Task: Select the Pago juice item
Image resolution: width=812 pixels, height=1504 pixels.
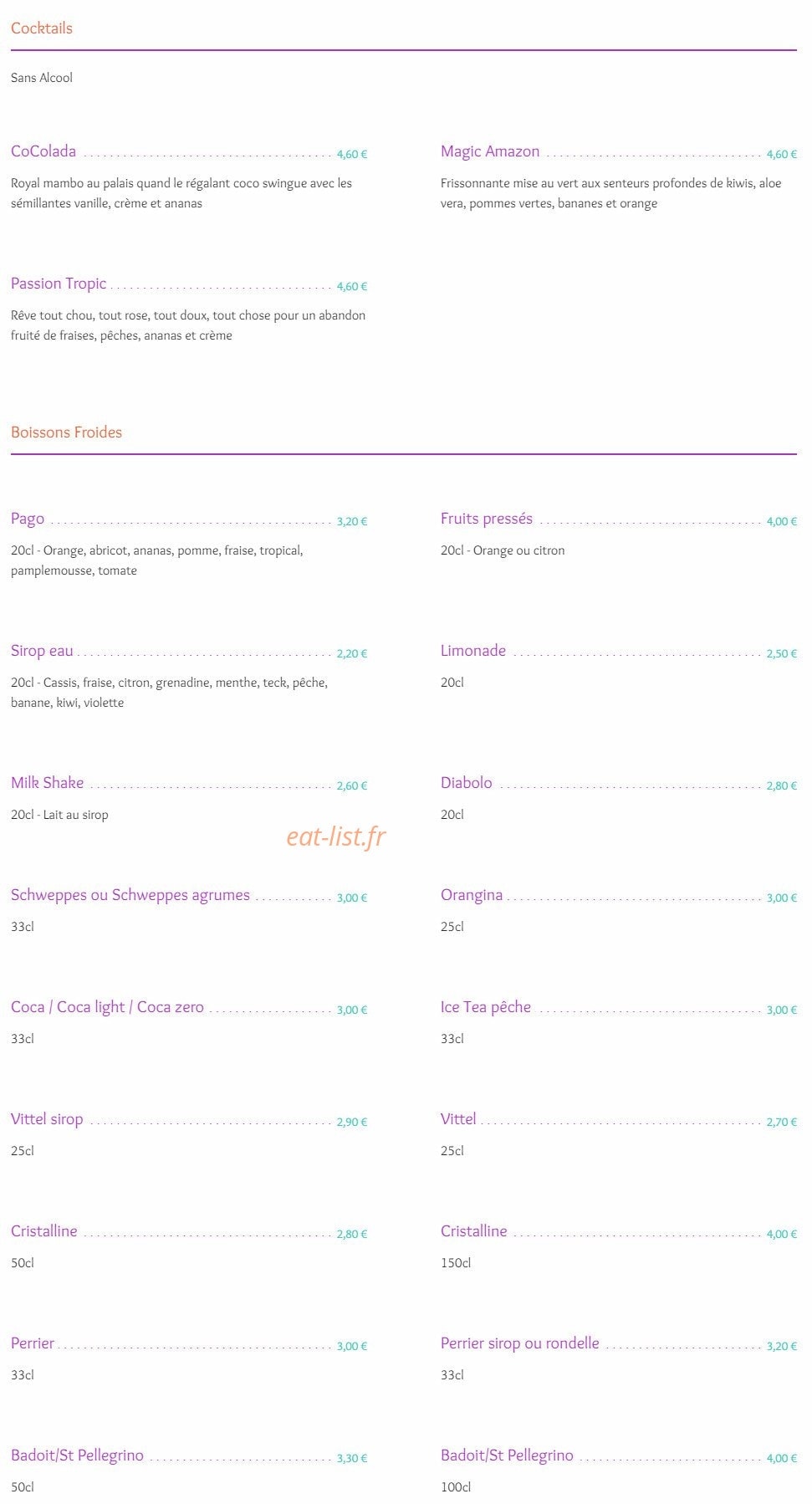Action: [x=28, y=519]
